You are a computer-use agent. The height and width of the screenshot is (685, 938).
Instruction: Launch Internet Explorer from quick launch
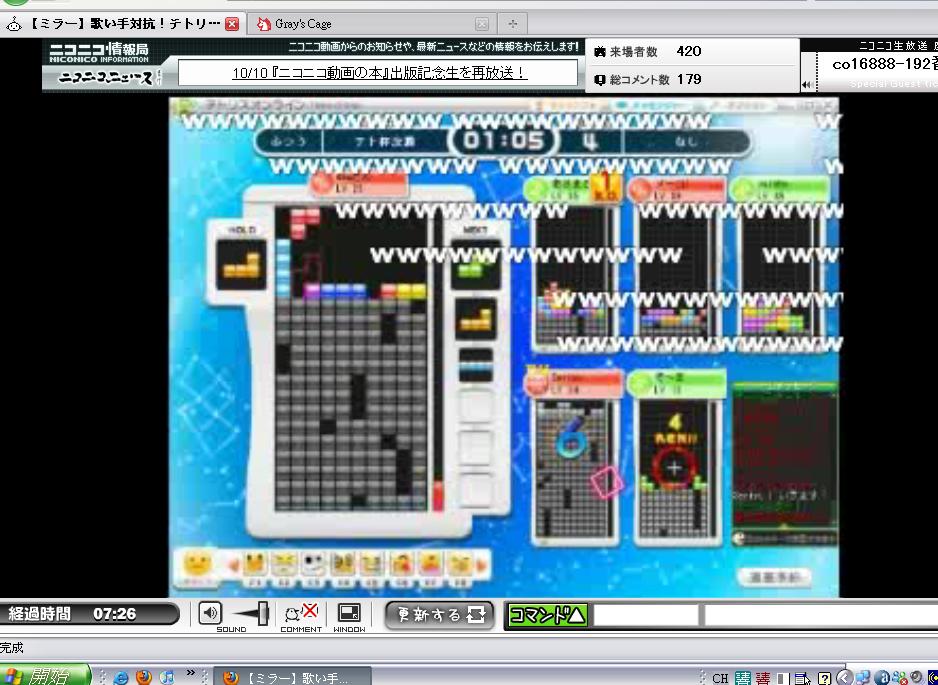pos(121,677)
